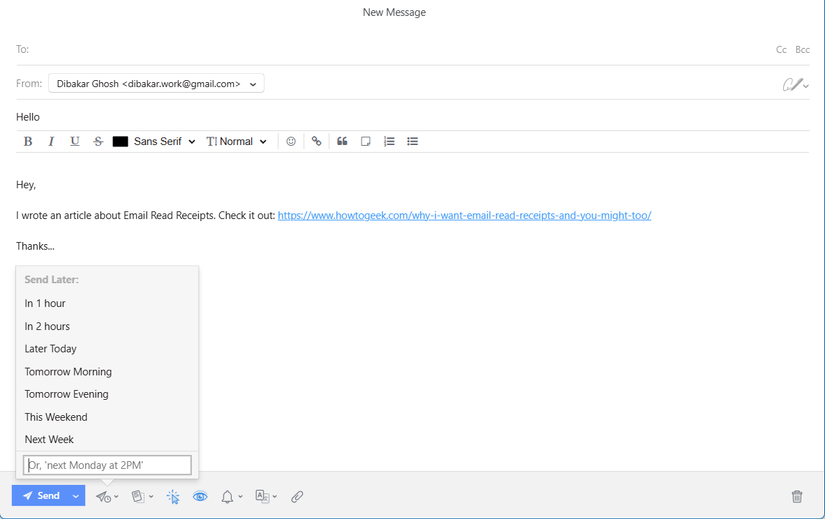Click the 'Thanks...' line in message body
Viewport: 825px width, 519px height.
coord(35,246)
